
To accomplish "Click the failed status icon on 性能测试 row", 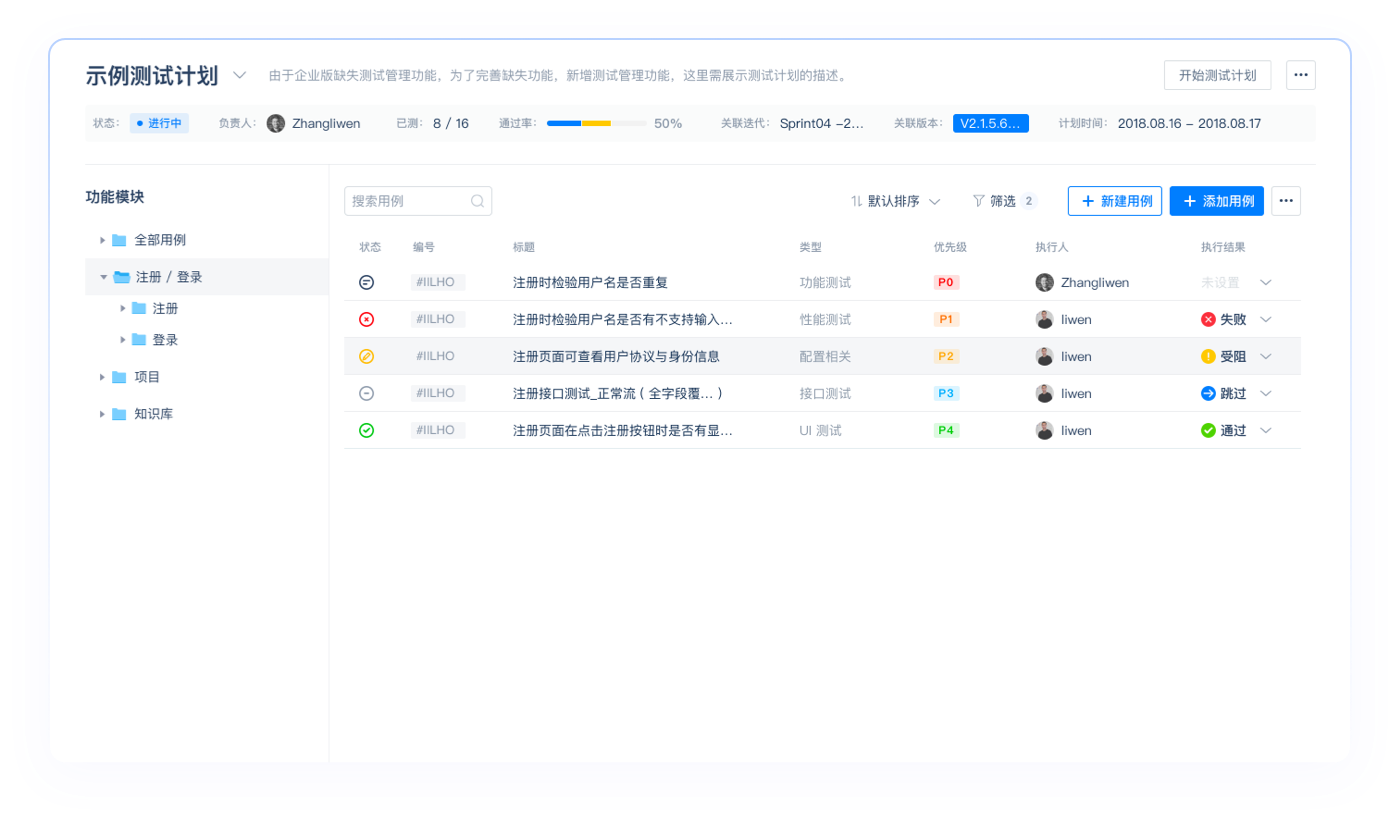I will pyautogui.click(x=367, y=319).
